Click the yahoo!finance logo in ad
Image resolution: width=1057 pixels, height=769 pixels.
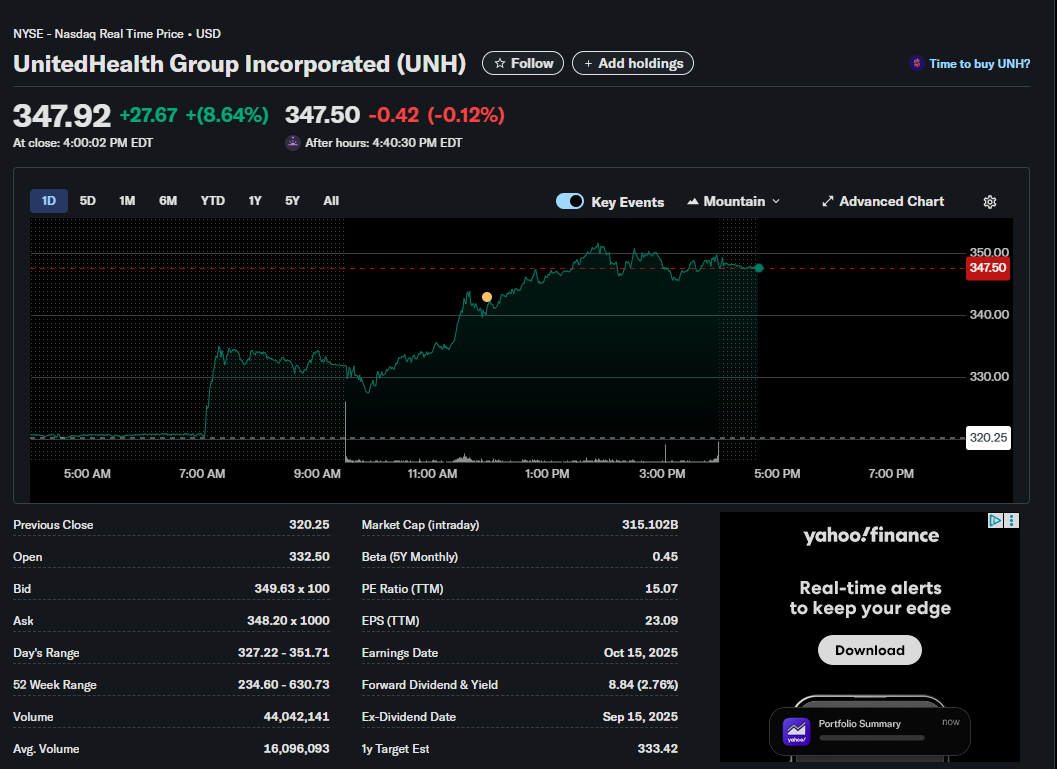click(871, 535)
